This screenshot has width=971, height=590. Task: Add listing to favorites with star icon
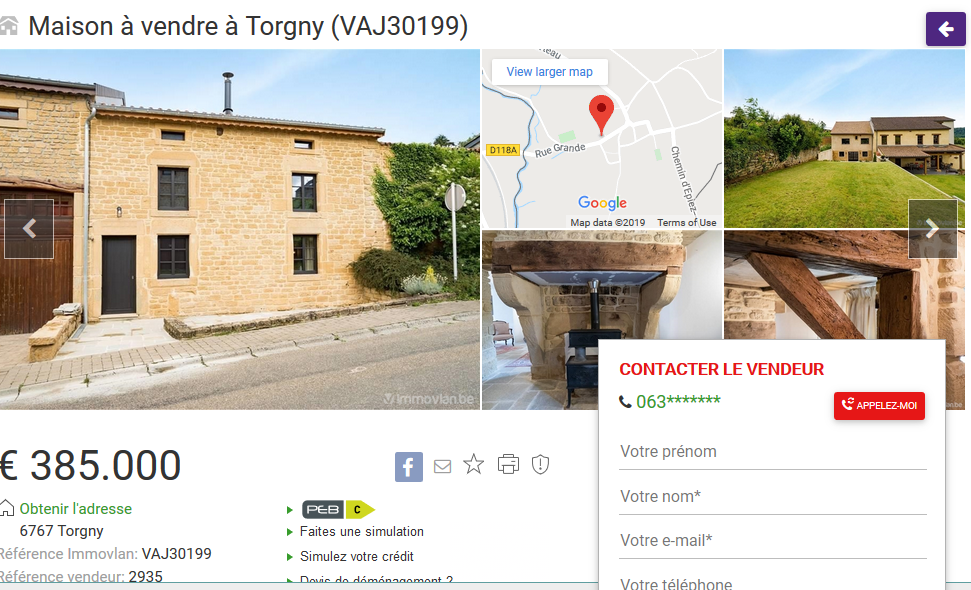(474, 464)
